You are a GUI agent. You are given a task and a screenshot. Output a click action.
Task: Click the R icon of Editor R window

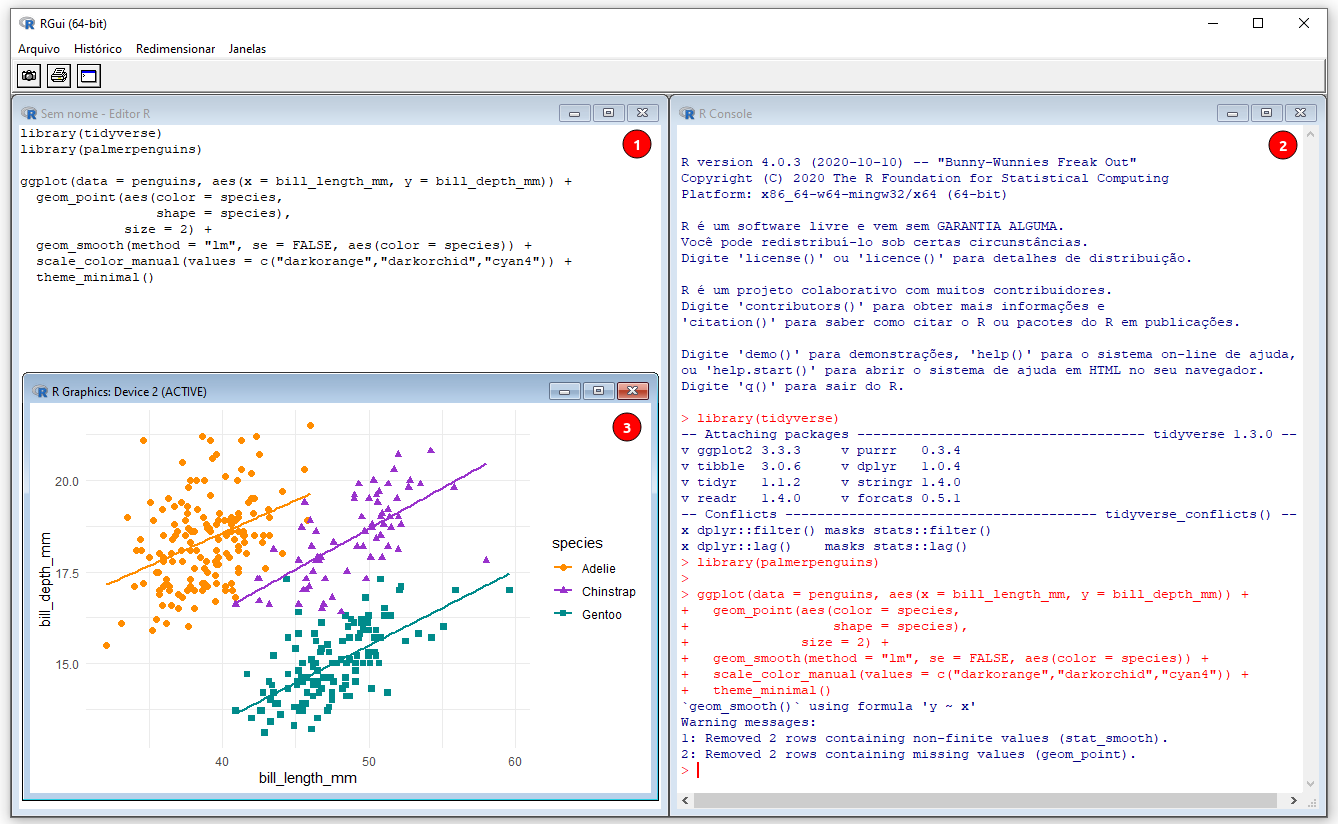click(x=28, y=114)
